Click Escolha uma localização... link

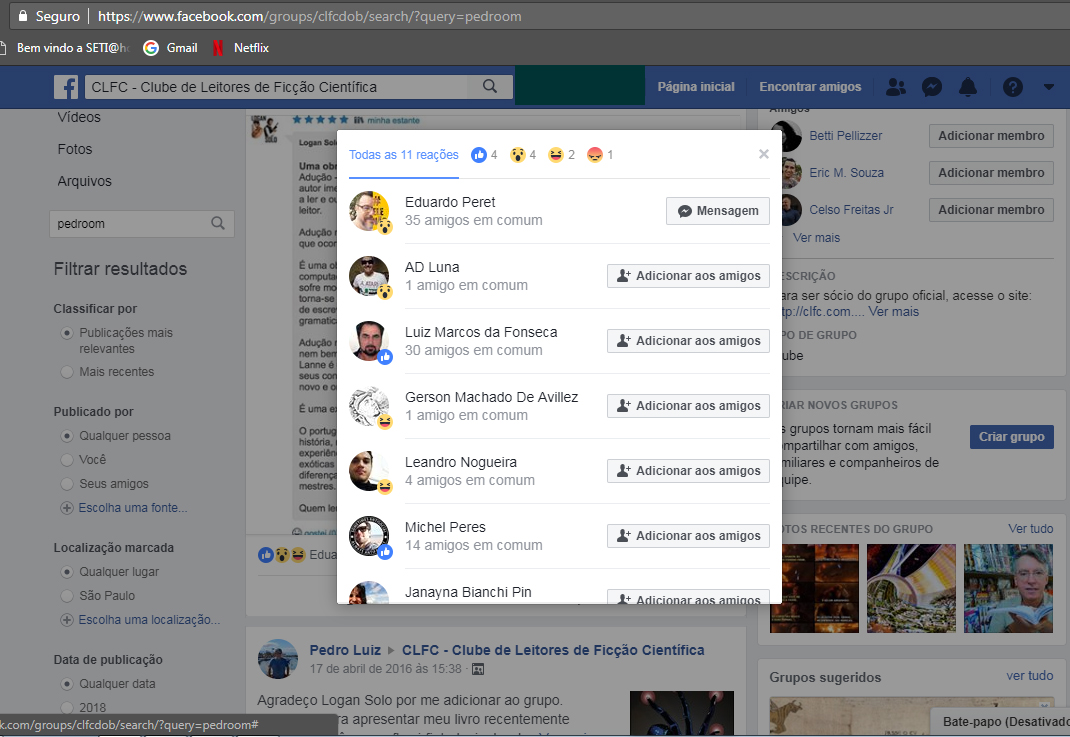[x=149, y=620]
